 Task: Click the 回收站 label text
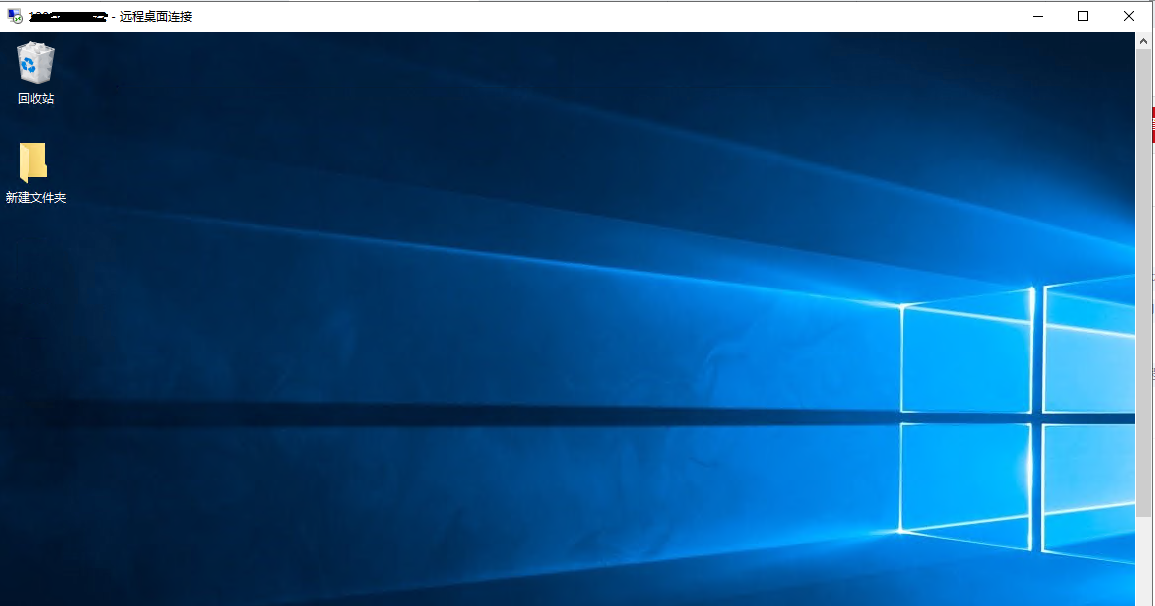pos(36,99)
